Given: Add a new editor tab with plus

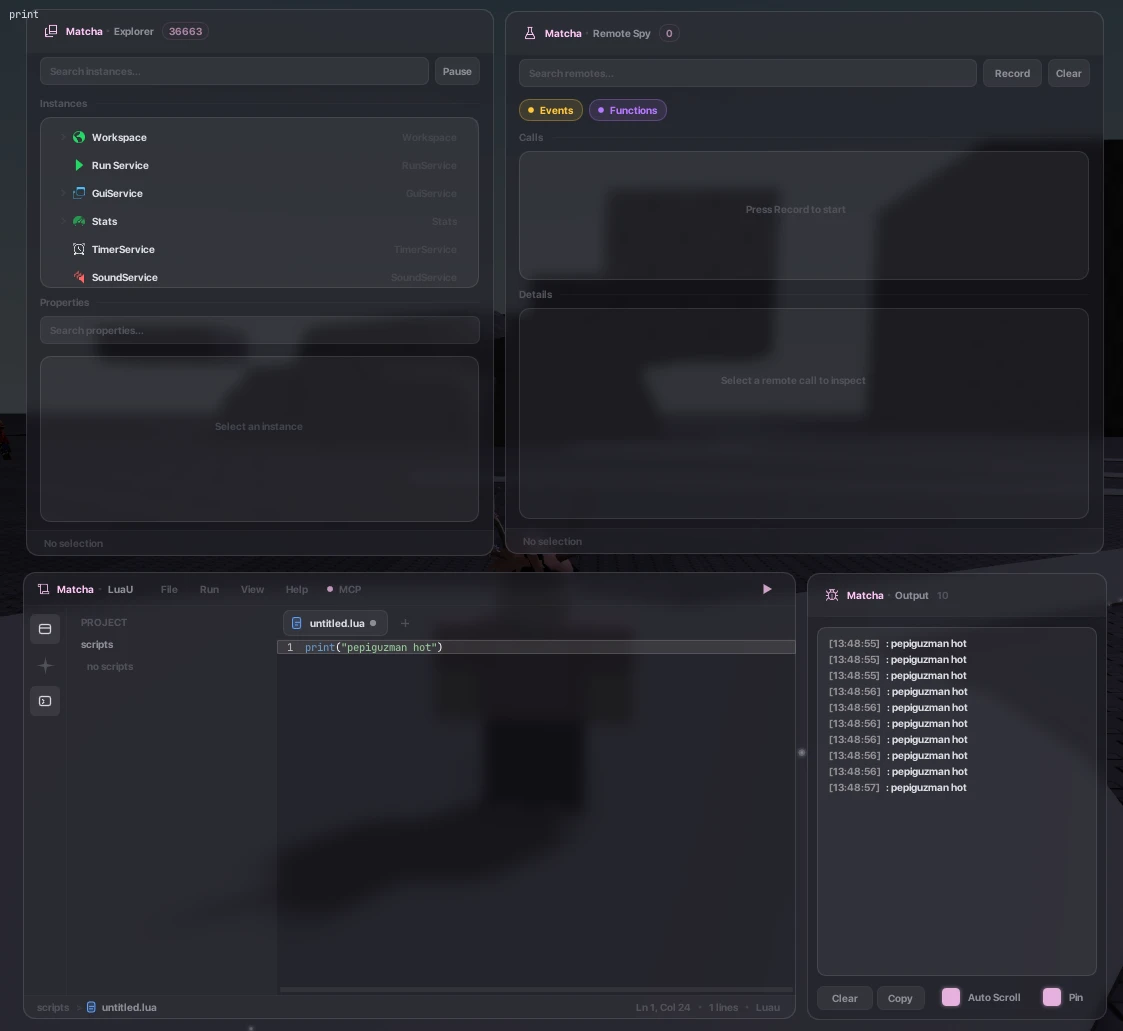Looking at the screenshot, I should point(405,624).
